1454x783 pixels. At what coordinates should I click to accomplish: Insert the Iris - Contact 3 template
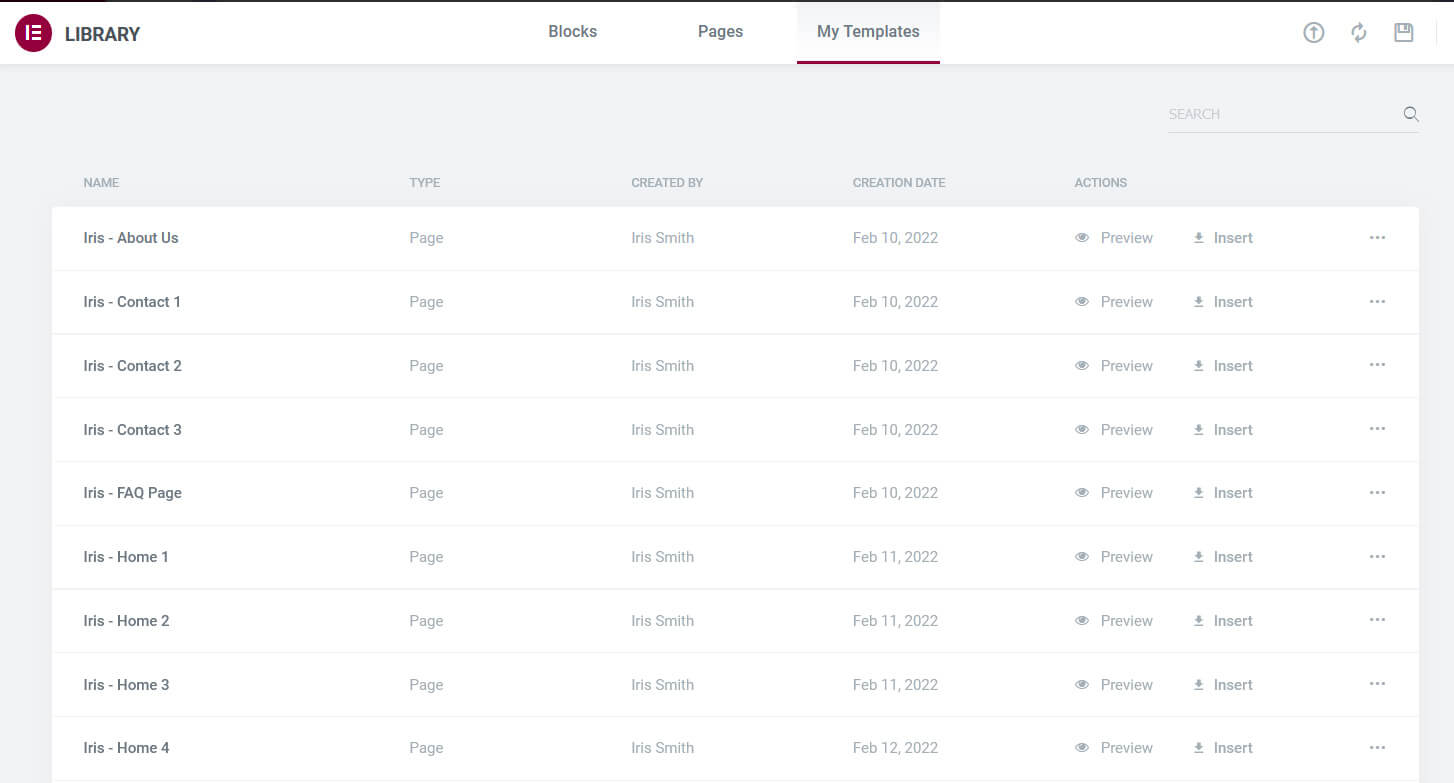click(1223, 430)
